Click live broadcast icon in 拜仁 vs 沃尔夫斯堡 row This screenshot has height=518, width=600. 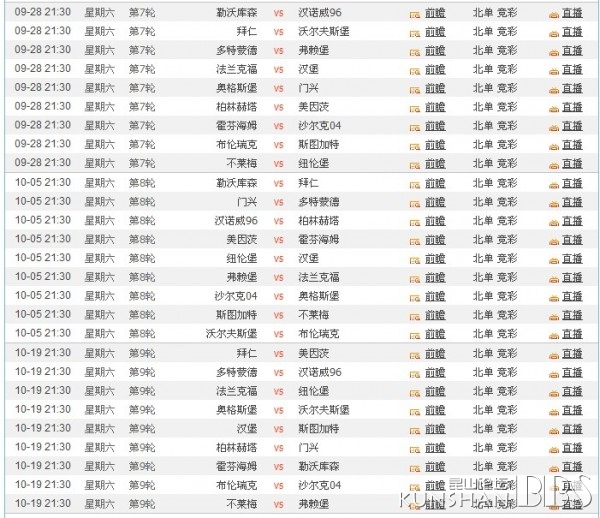pyautogui.click(x=554, y=34)
